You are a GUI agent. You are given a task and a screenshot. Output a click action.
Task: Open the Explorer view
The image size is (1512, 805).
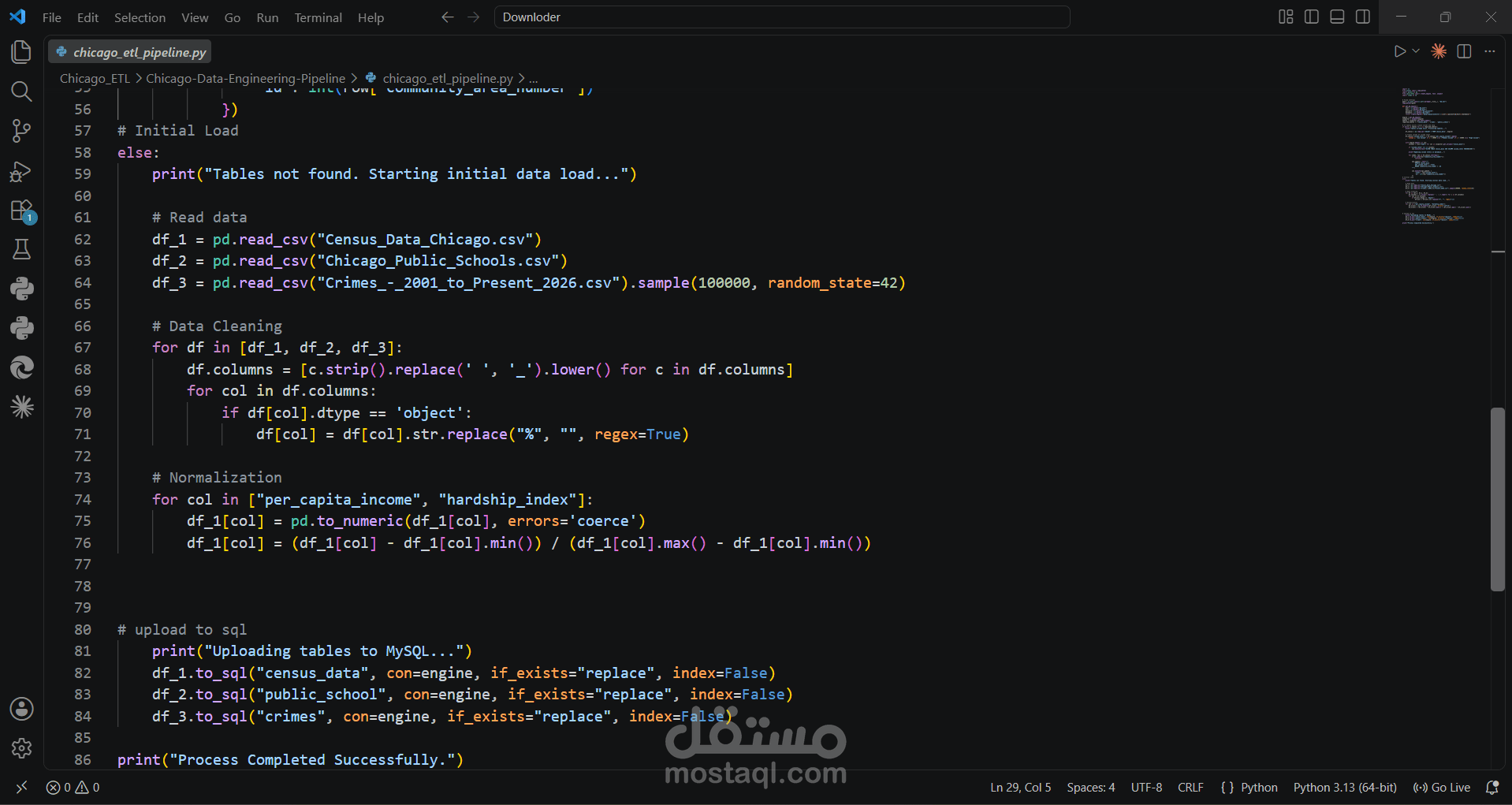(21, 52)
